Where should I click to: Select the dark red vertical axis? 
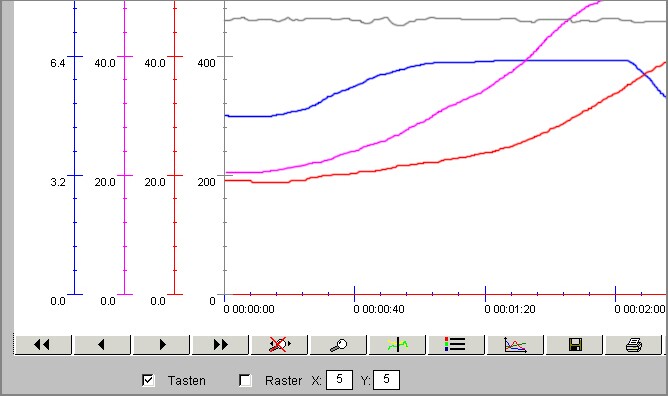click(x=175, y=147)
